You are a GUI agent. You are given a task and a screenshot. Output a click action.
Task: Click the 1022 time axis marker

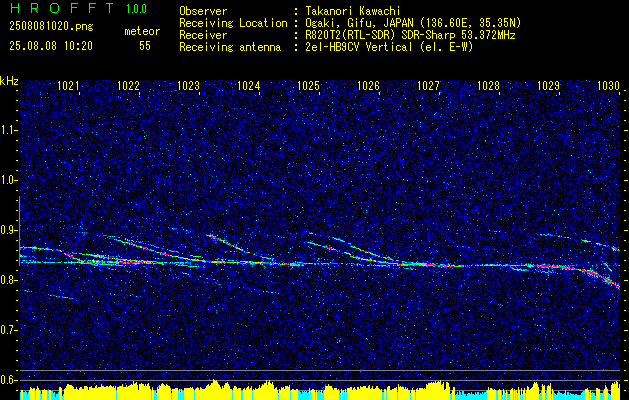click(x=128, y=86)
